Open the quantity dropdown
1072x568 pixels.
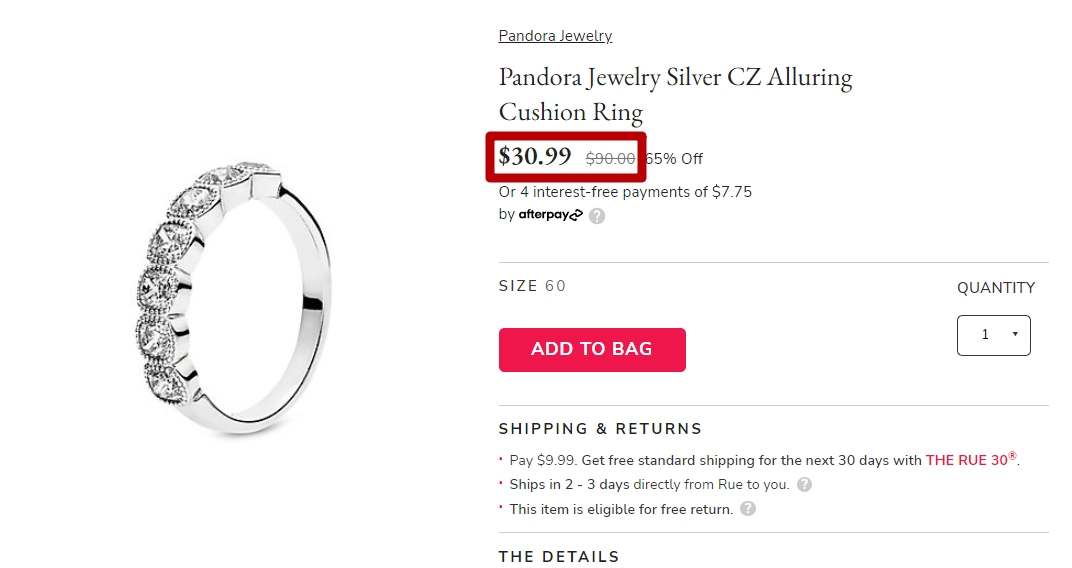tap(993, 335)
